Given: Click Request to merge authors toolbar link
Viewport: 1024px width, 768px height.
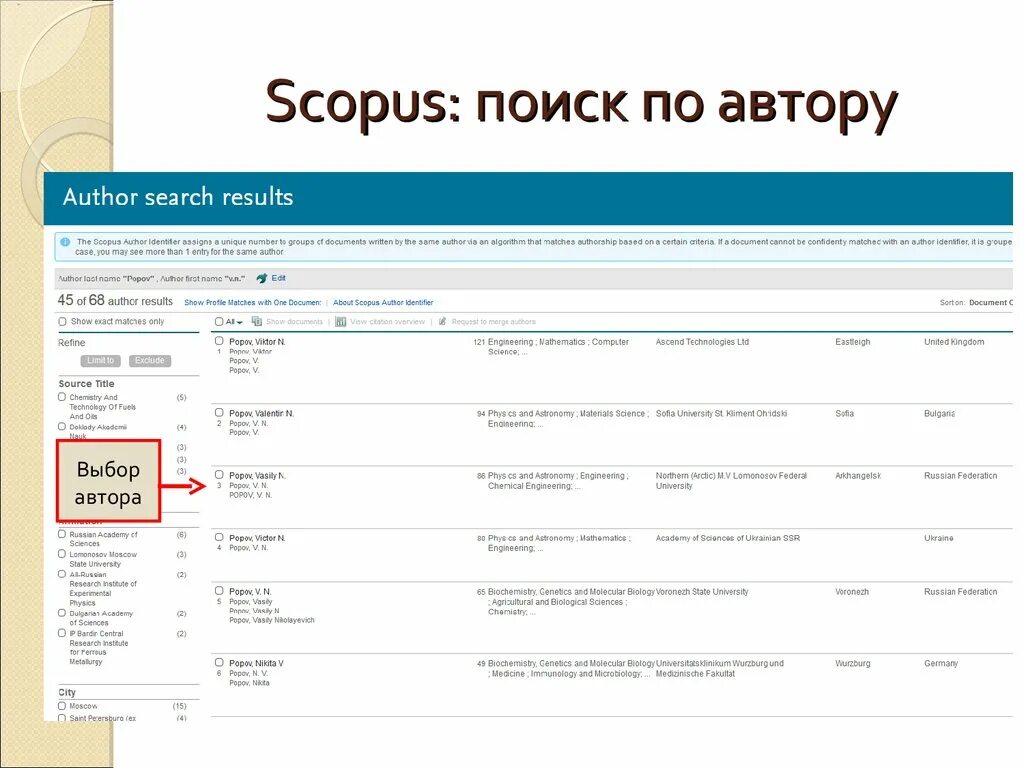Looking at the screenshot, I should (493, 321).
